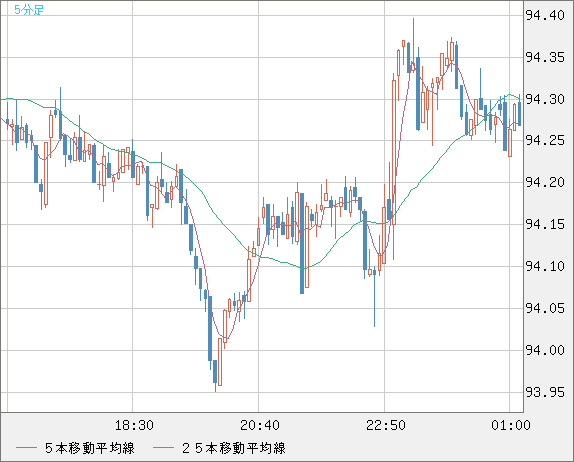
Task: Click the 94.00 price axis label
Action: [545, 350]
